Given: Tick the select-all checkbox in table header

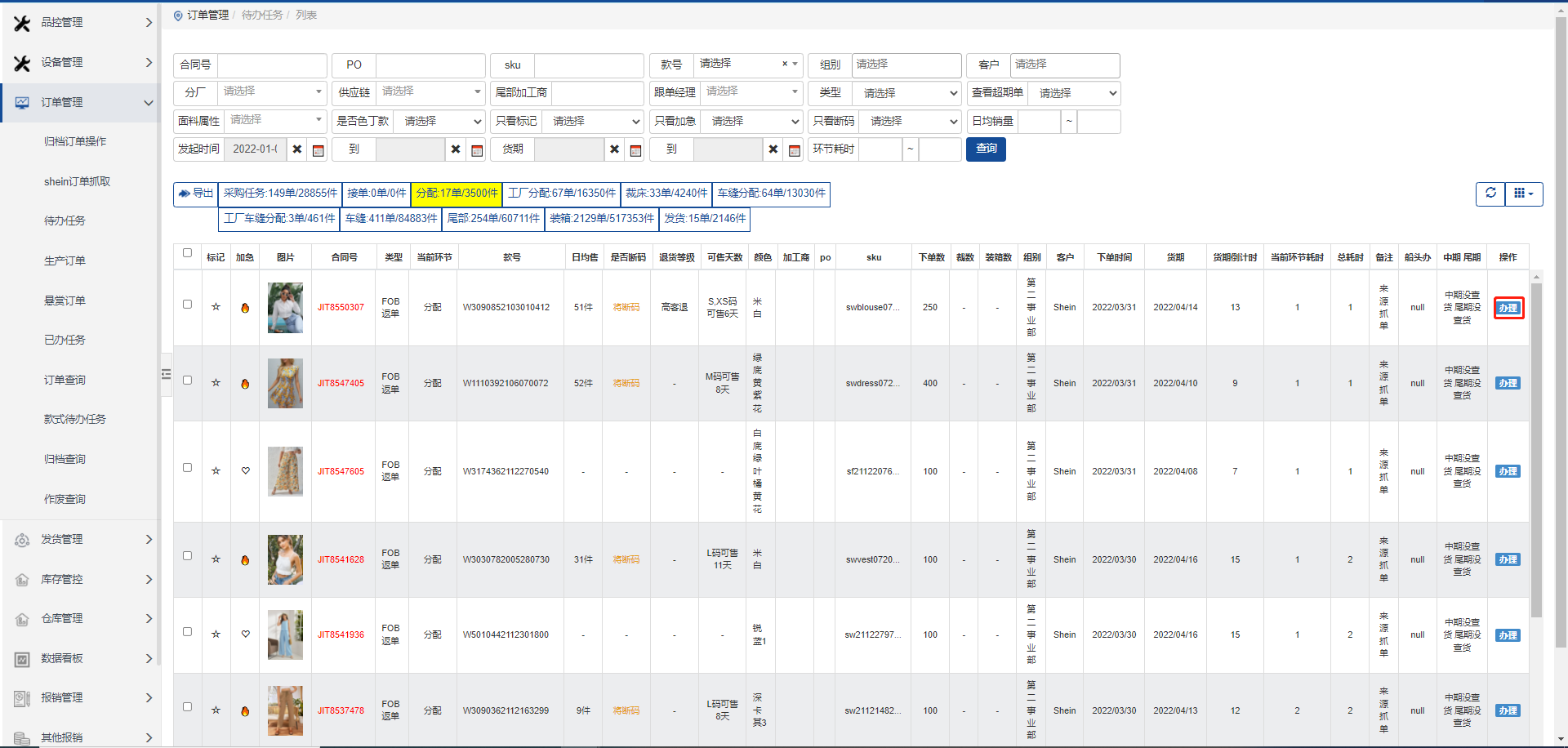Looking at the screenshot, I should click(x=187, y=253).
